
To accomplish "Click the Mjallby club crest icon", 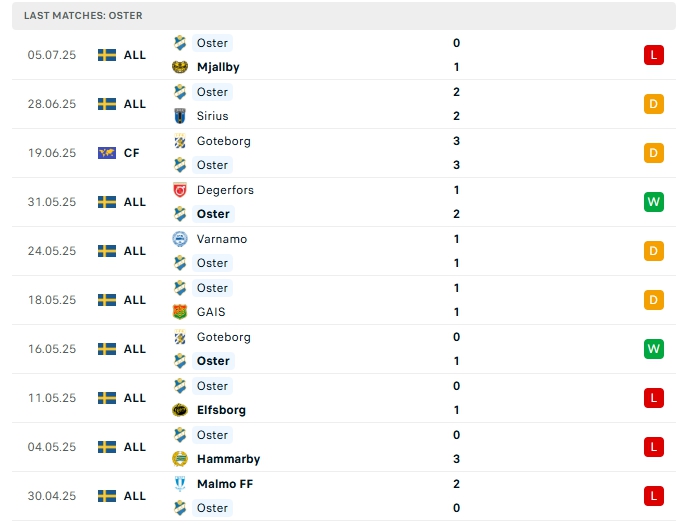I will (x=180, y=67).
